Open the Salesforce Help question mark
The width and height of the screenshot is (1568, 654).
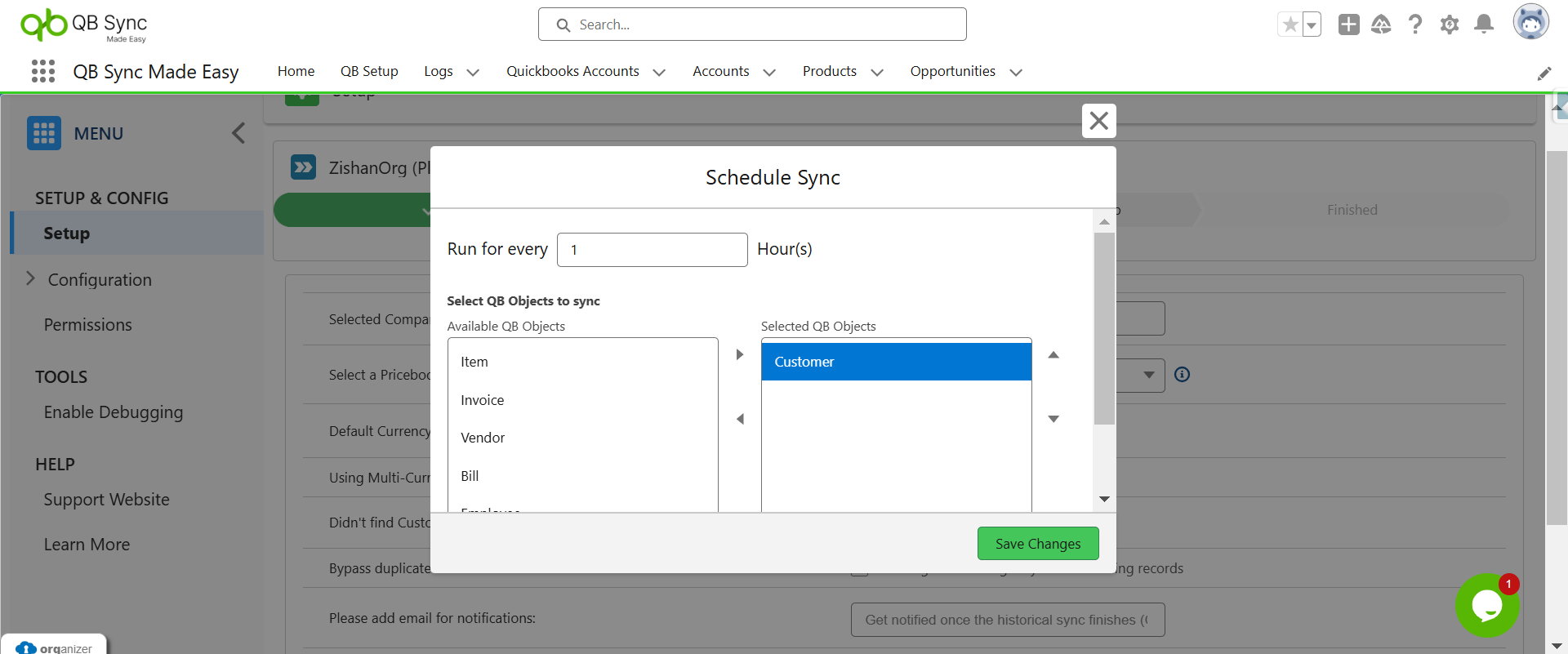coord(1415,24)
